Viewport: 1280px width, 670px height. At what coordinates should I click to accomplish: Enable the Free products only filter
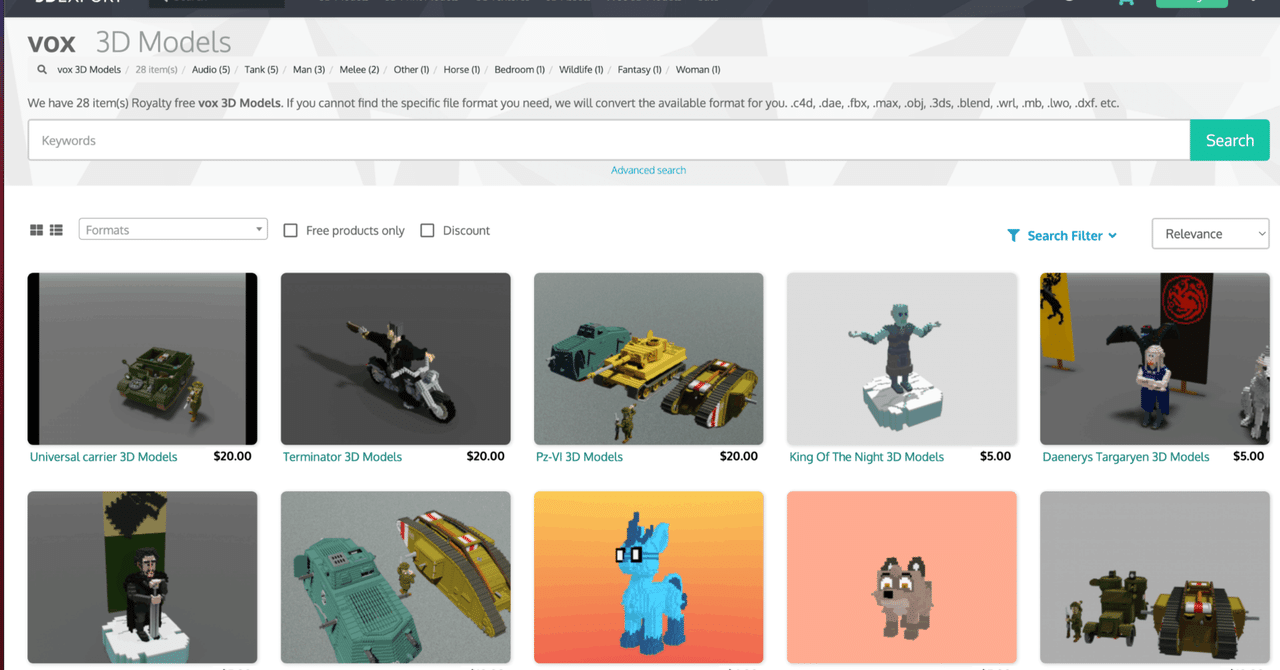click(290, 230)
